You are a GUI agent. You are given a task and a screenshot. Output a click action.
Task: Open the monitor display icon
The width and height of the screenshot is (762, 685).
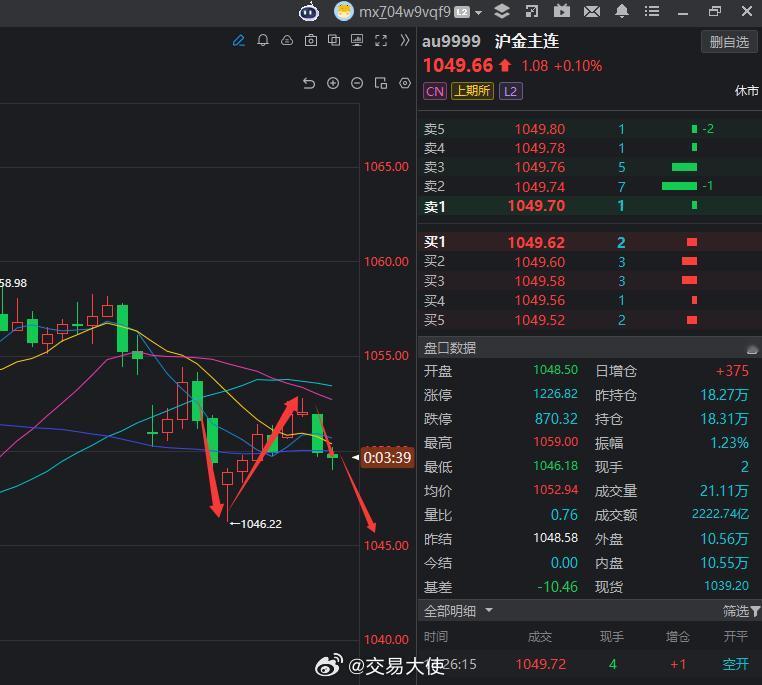(357, 40)
